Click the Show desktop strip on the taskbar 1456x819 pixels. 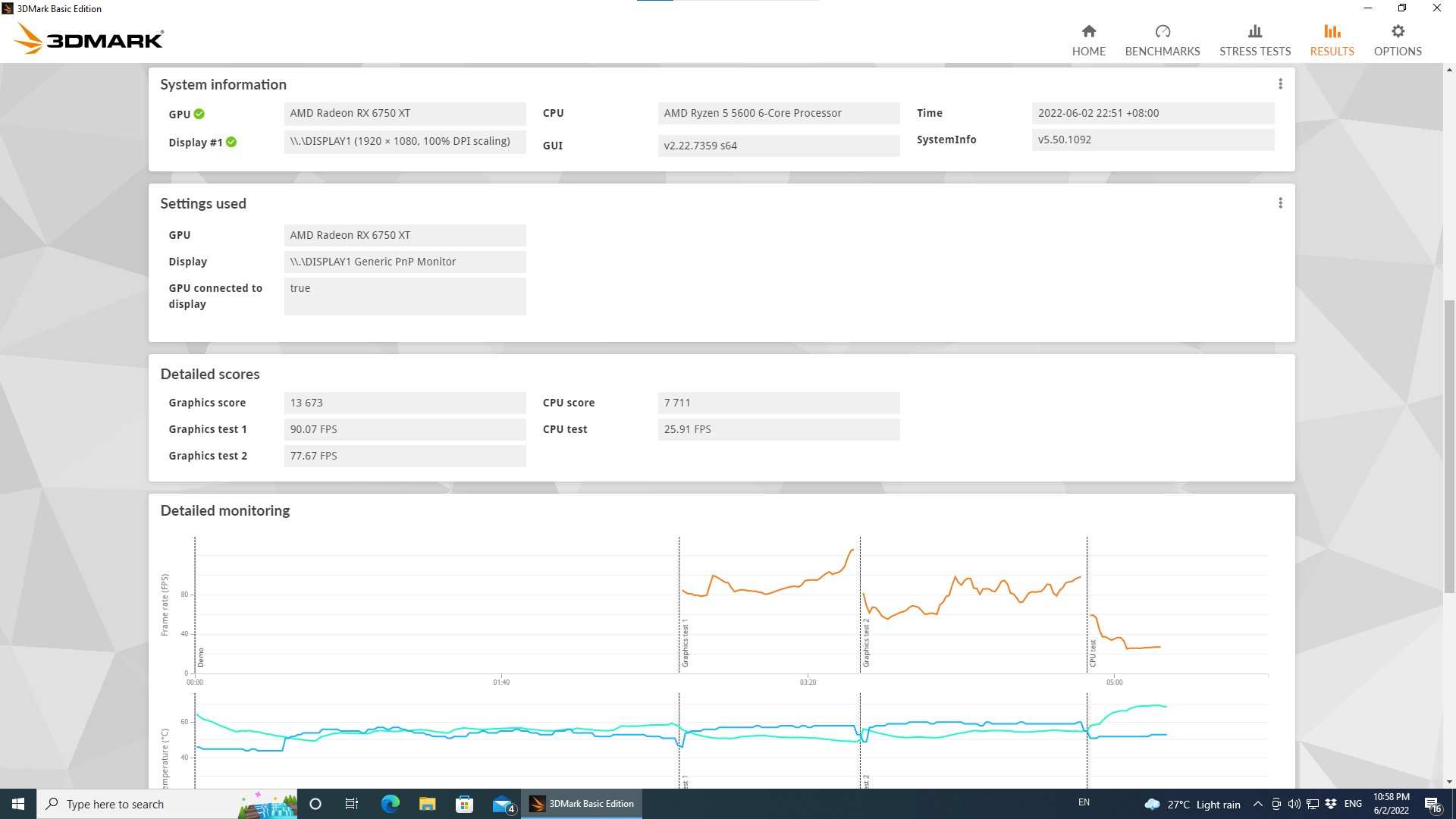click(1453, 804)
